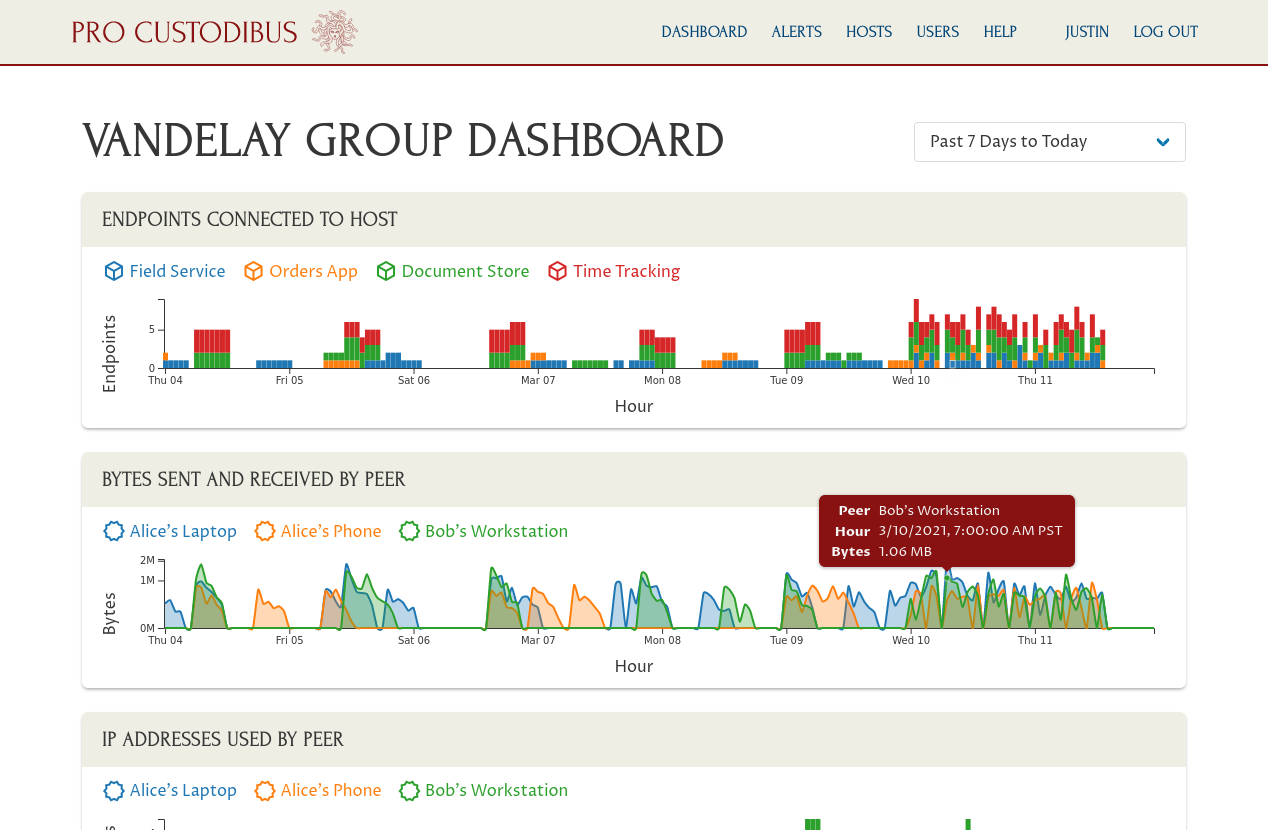Click Alice's Phone icon in IP Addresses legend
Screen dimensions: 1268x830
[265, 791]
